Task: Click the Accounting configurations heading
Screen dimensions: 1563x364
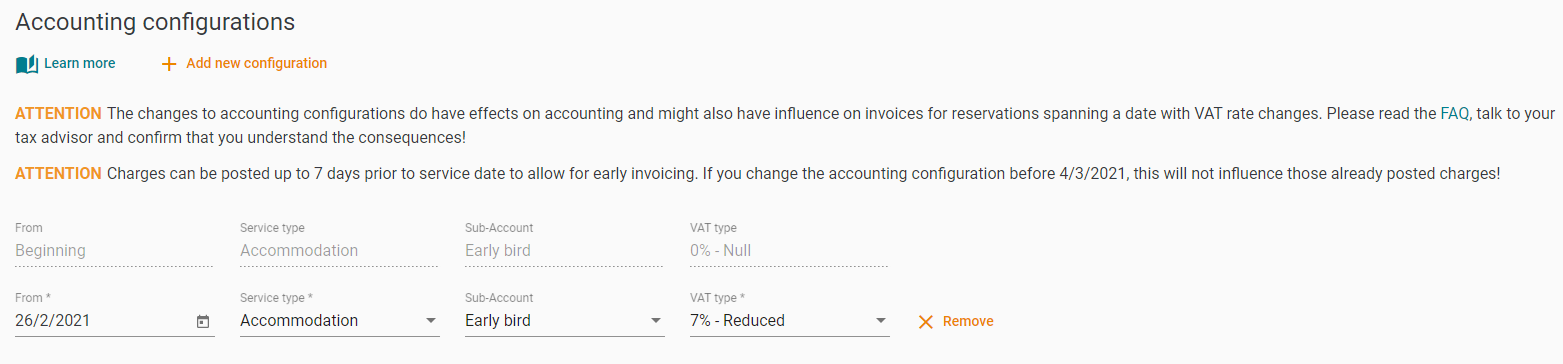Action: (155, 21)
